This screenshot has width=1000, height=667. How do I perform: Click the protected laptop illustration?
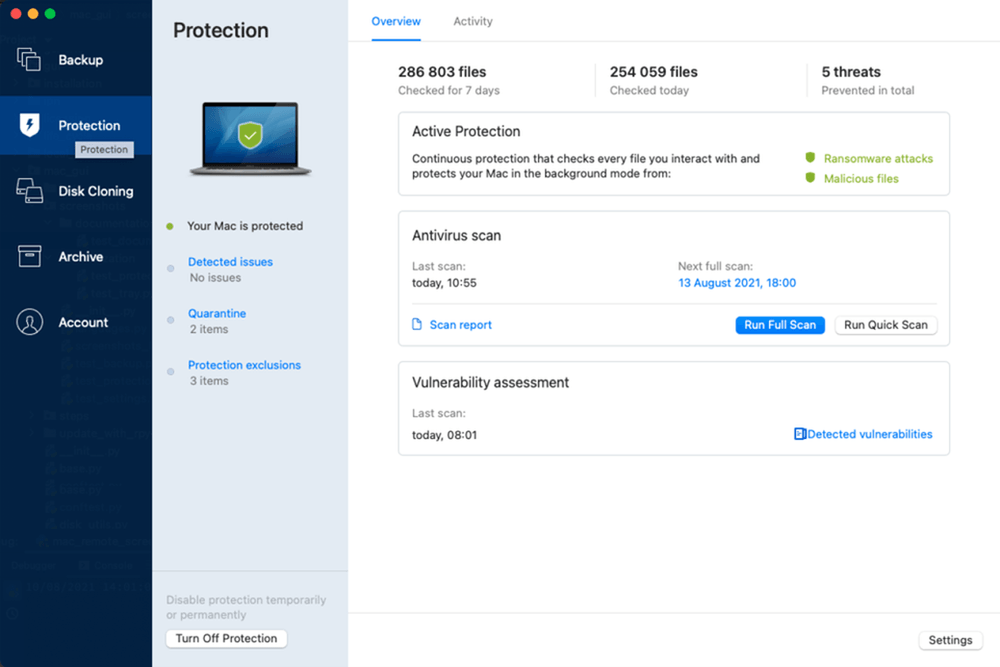pyautogui.click(x=250, y=138)
